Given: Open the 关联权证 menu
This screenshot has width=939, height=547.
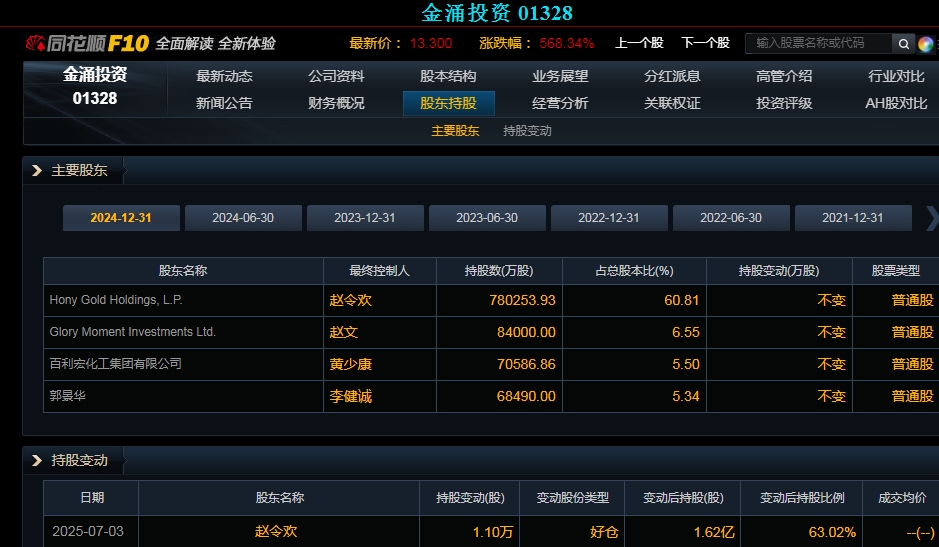Looking at the screenshot, I should pyautogui.click(x=672, y=103).
